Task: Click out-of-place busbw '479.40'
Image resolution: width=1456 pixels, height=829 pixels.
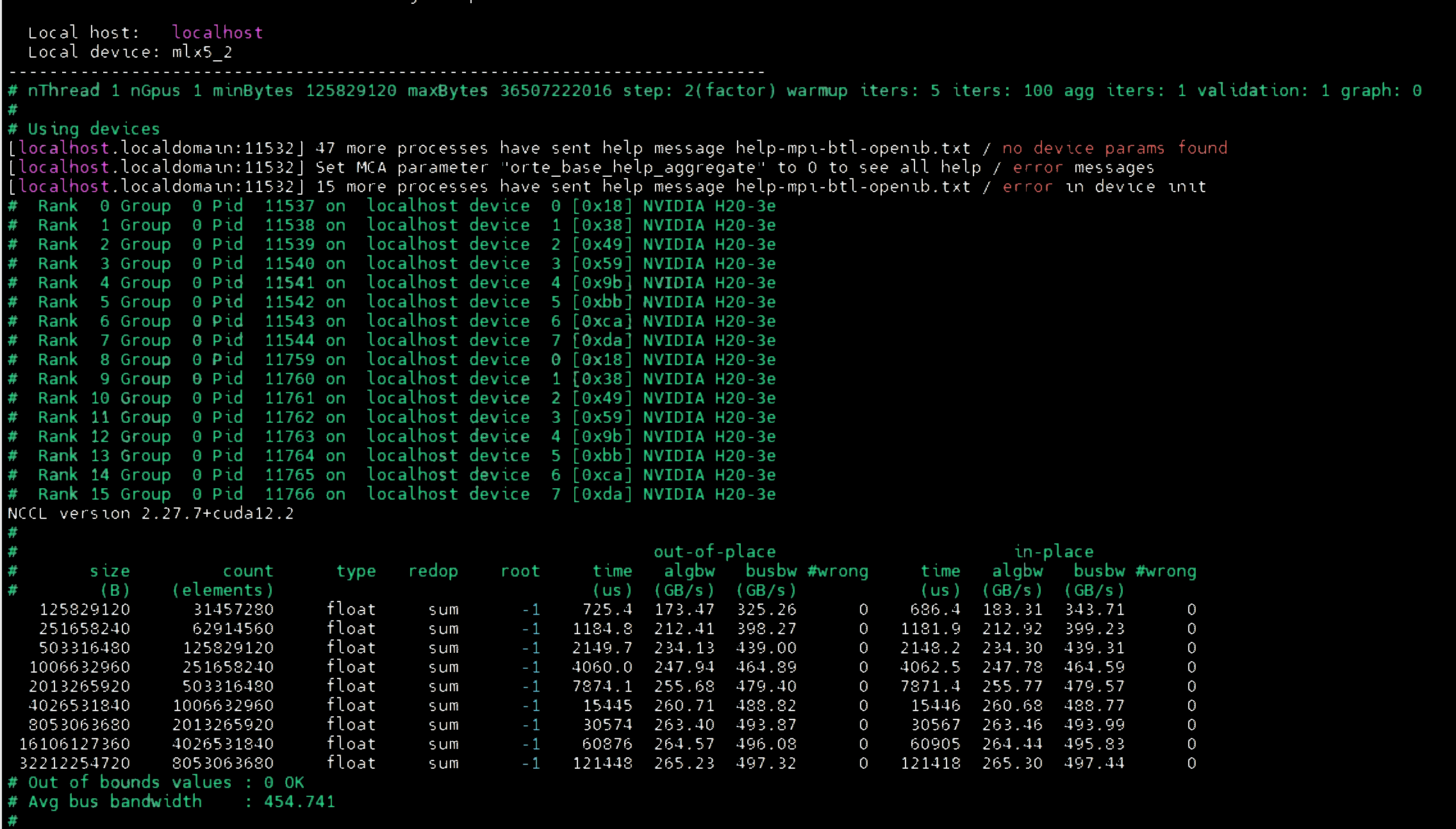Action: click(766, 686)
